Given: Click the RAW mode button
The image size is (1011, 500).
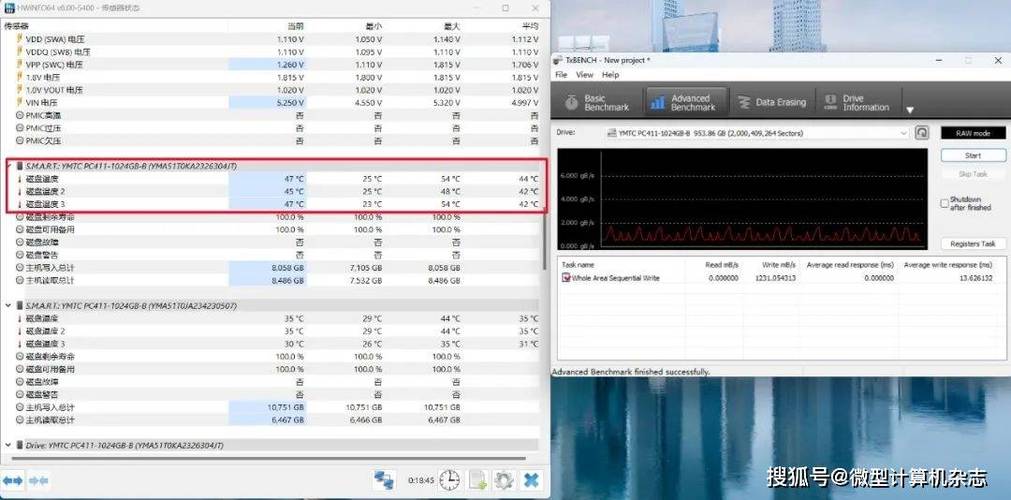Looking at the screenshot, I should 973,133.
